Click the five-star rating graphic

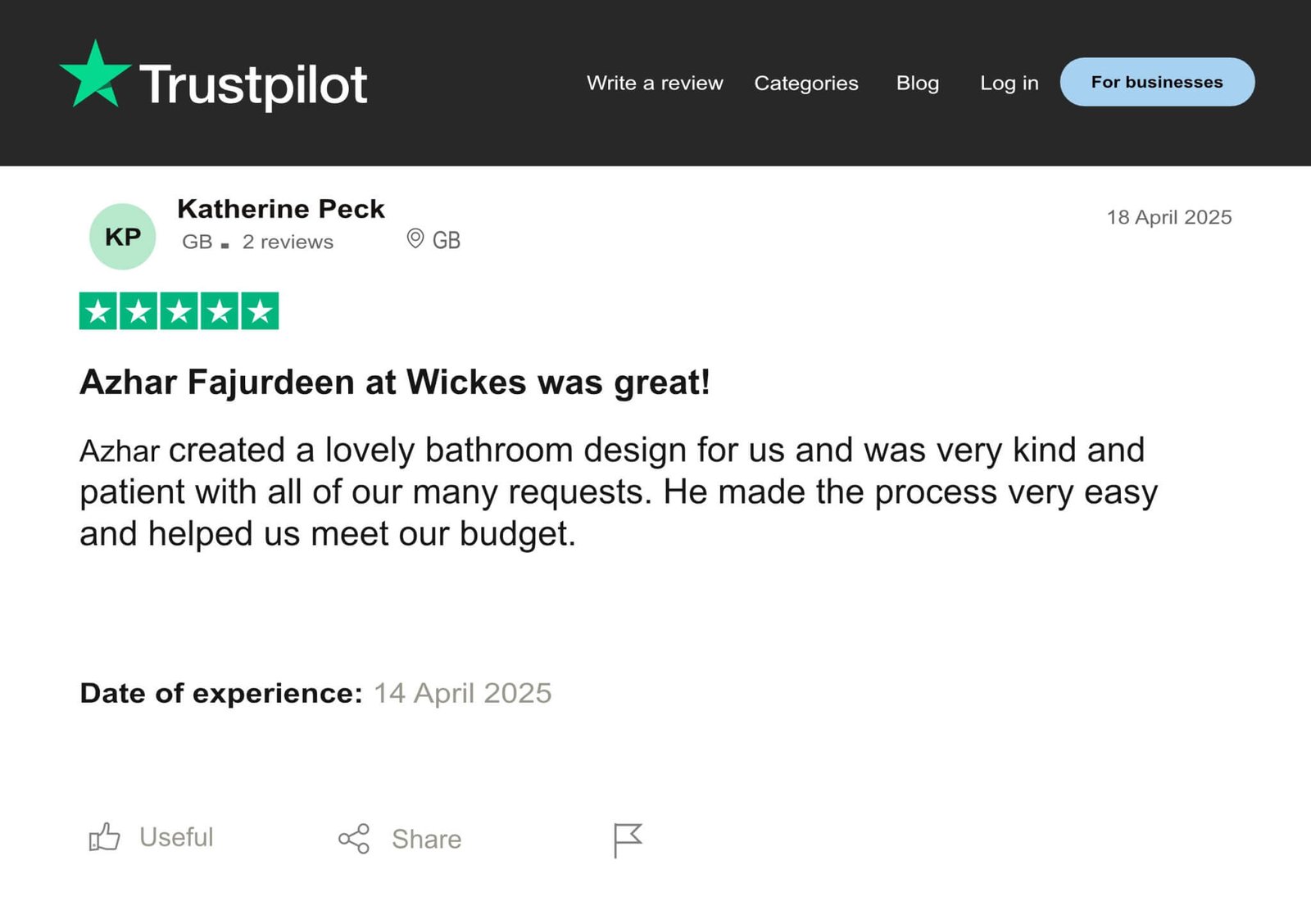tap(179, 311)
